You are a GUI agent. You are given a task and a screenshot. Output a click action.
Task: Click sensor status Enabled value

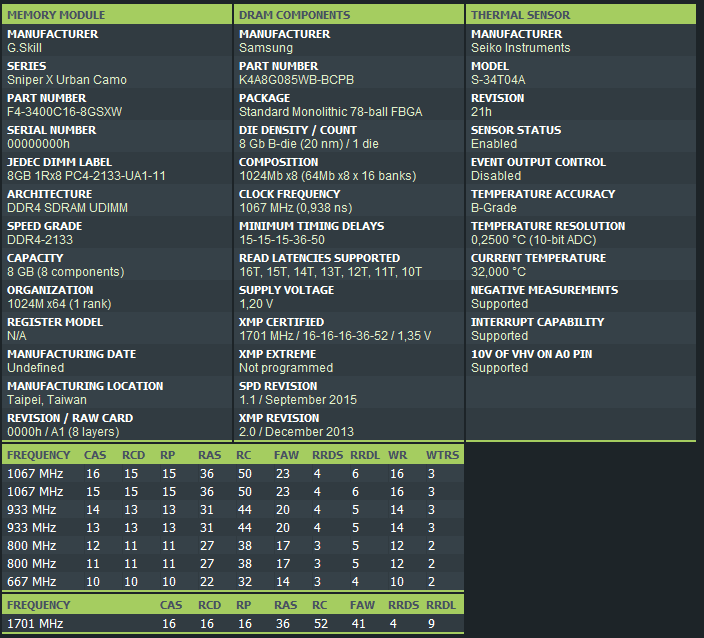(494, 144)
